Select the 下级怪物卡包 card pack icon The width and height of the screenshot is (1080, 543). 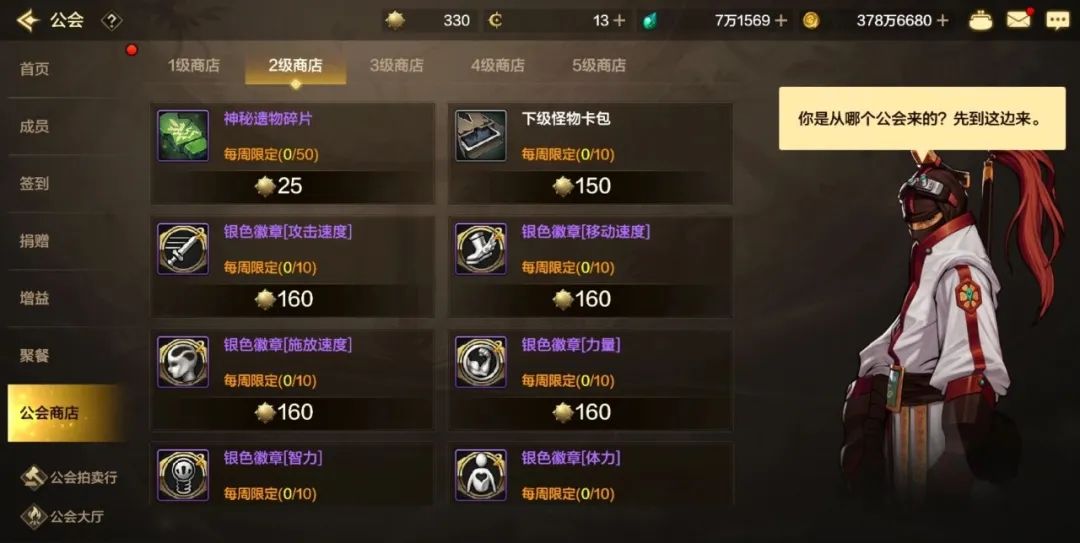[481, 136]
